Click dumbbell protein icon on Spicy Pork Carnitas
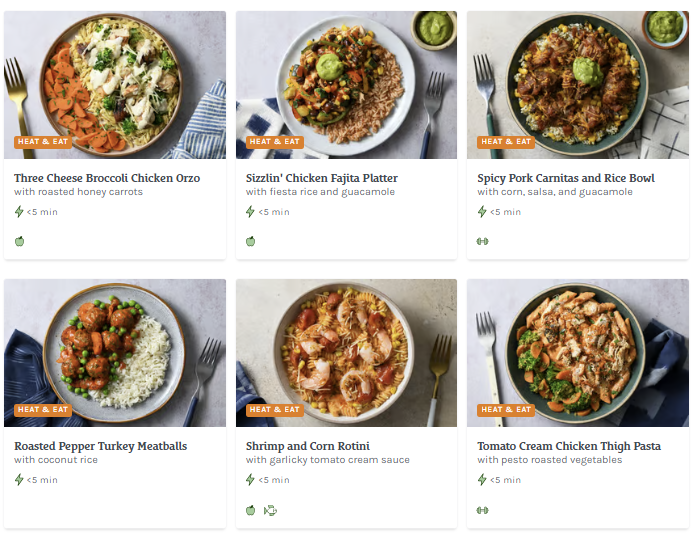This screenshot has height=539, width=694. point(483,241)
